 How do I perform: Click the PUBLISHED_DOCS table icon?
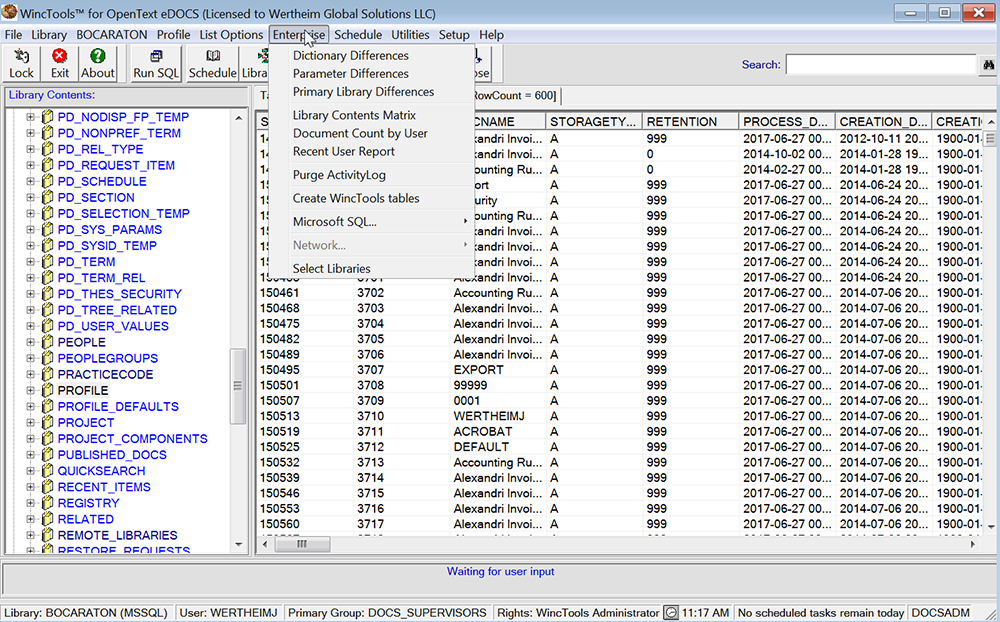pyautogui.click(x=47, y=455)
